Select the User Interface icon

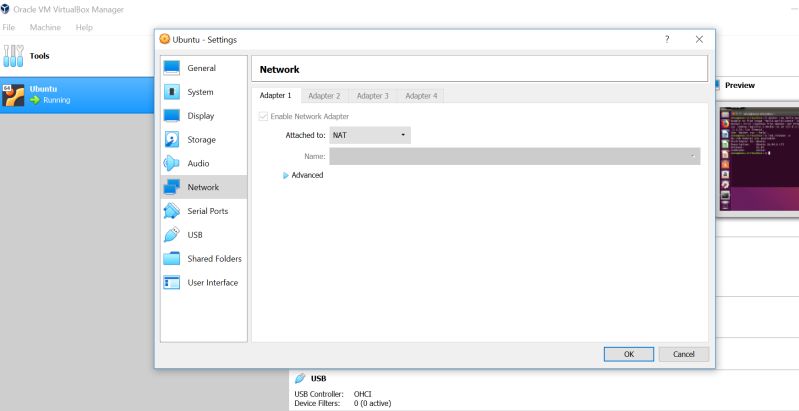(x=172, y=282)
